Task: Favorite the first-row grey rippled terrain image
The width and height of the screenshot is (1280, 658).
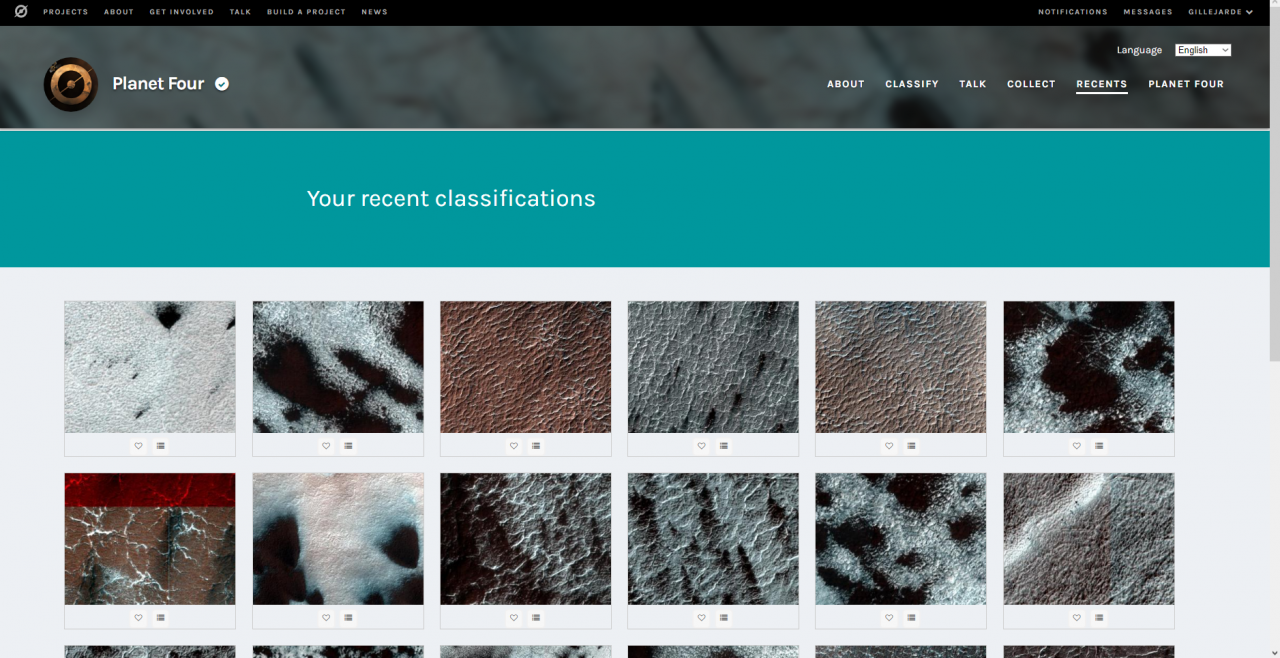Action: 701,446
